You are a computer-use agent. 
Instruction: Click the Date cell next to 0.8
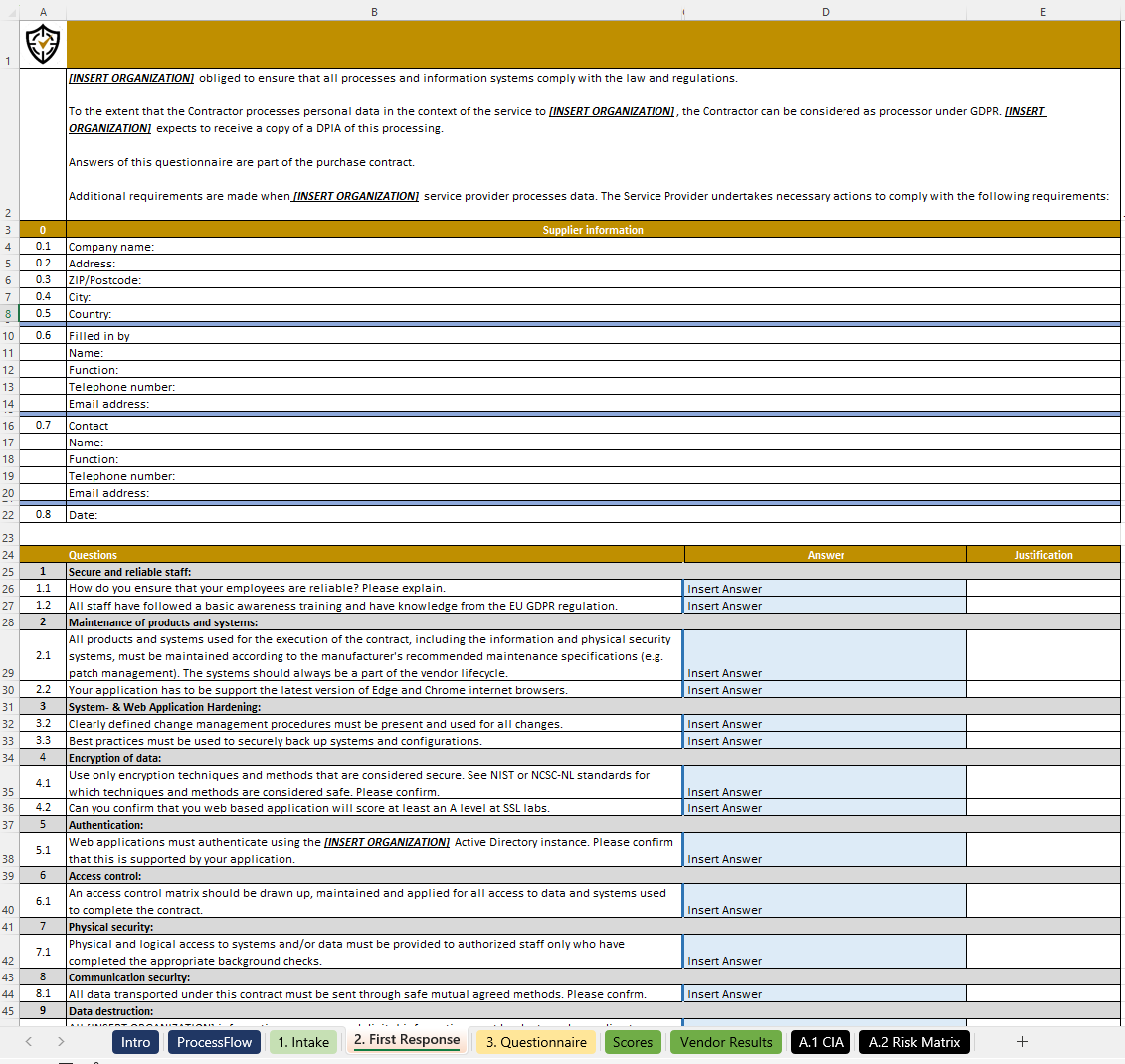(374, 514)
